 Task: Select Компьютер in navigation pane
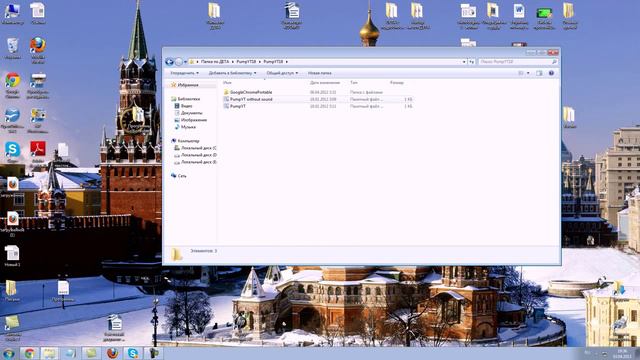coord(188,141)
